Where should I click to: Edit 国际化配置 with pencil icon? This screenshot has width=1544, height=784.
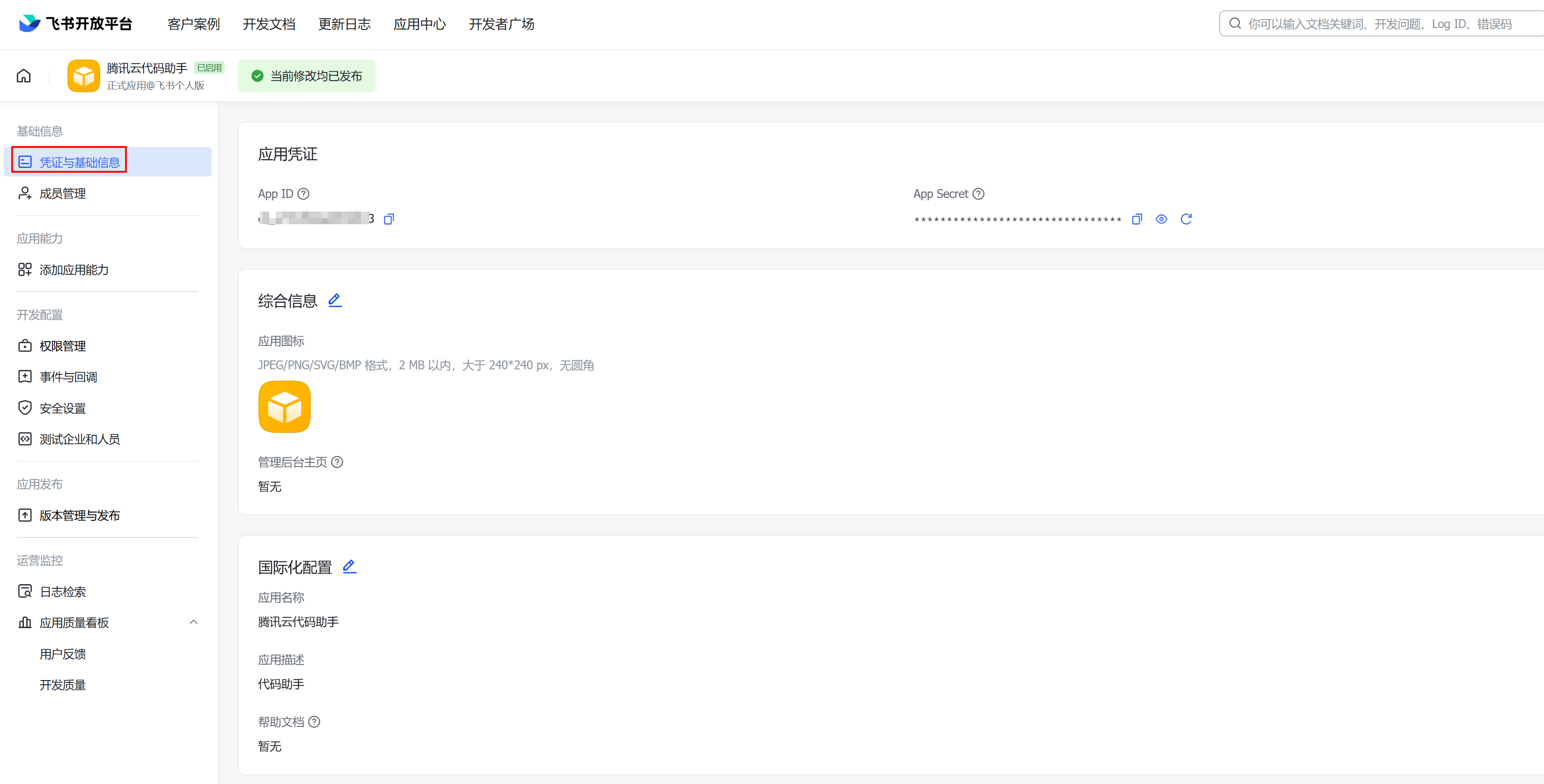pos(349,566)
